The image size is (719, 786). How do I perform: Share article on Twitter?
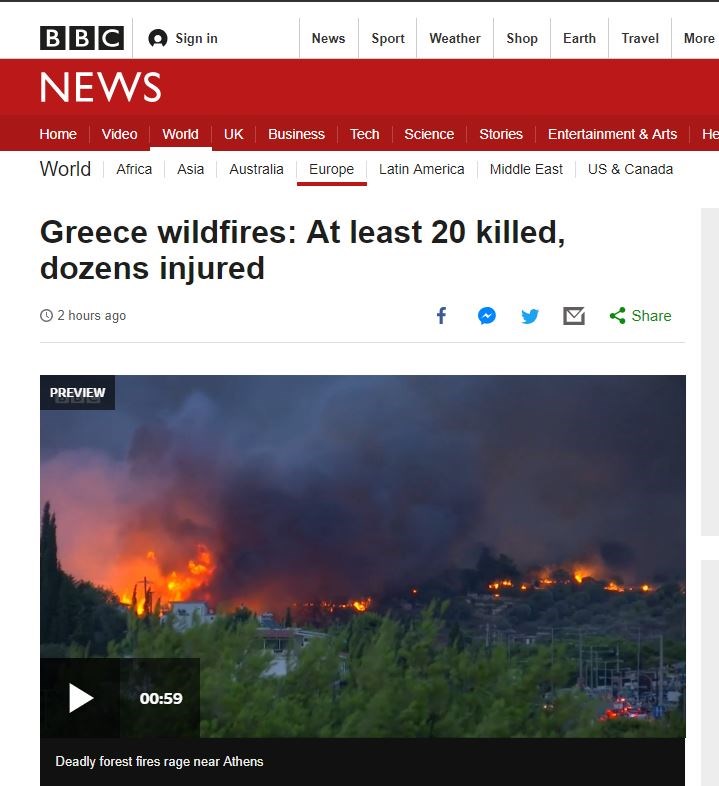coord(530,316)
